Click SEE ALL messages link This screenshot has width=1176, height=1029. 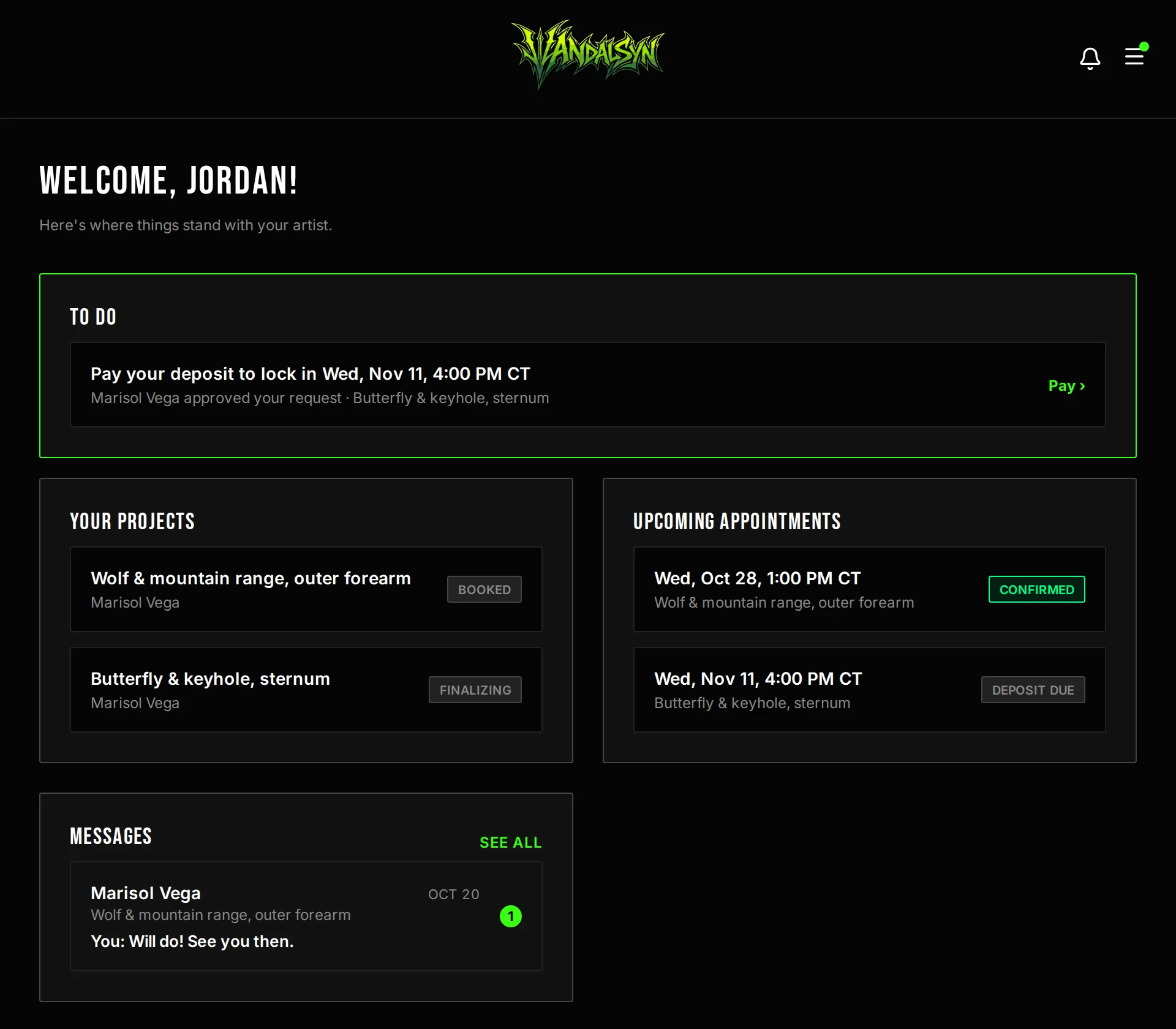click(x=511, y=843)
